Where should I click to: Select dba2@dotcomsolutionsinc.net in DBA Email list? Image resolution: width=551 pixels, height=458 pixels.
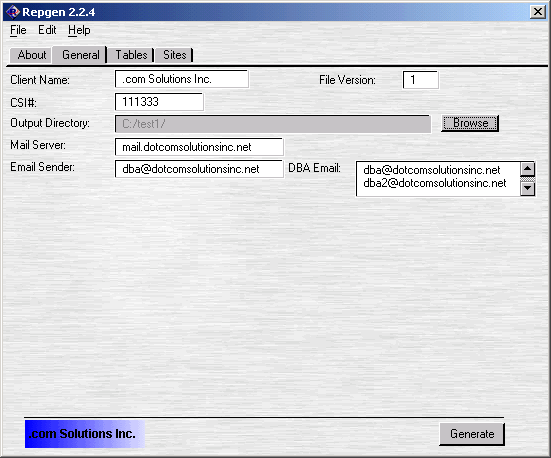pyautogui.click(x=435, y=183)
